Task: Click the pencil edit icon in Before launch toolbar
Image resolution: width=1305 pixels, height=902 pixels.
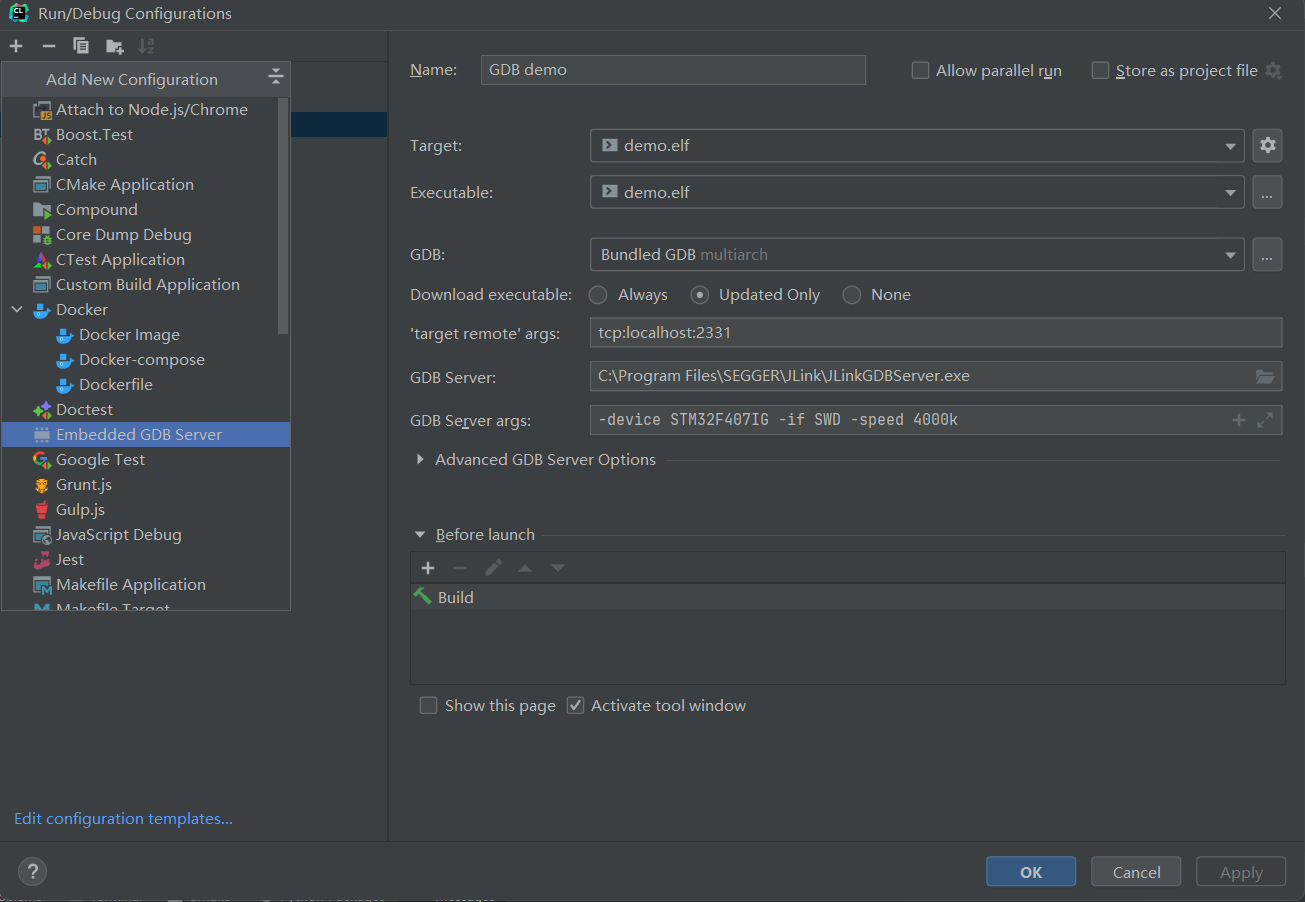Action: 493,567
